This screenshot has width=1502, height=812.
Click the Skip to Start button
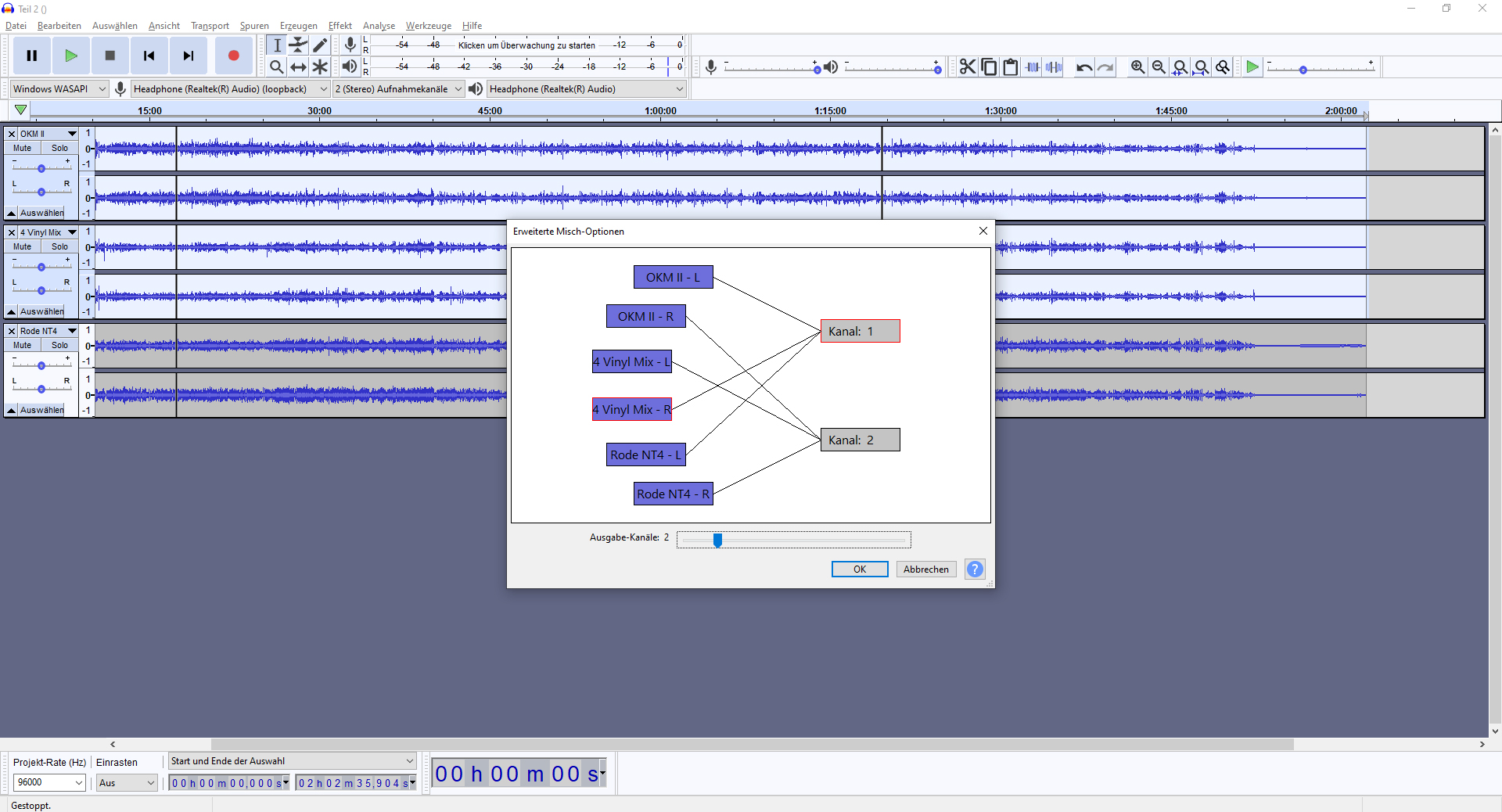click(149, 56)
